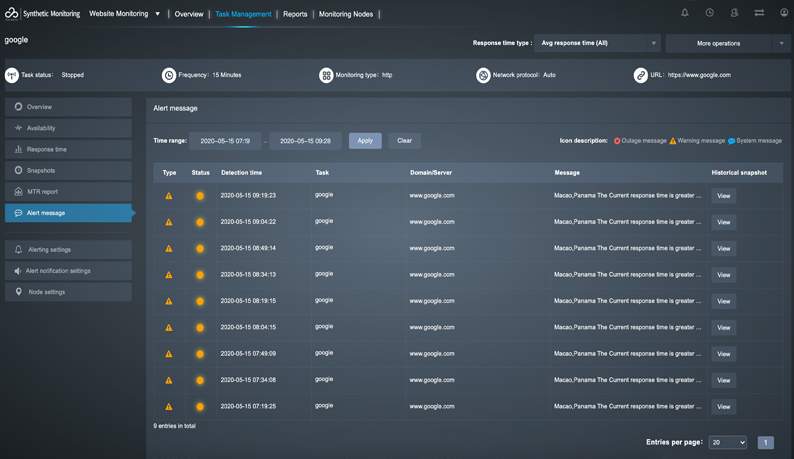Clear the time range filter
This screenshot has width=794, height=459.
pos(404,141)
